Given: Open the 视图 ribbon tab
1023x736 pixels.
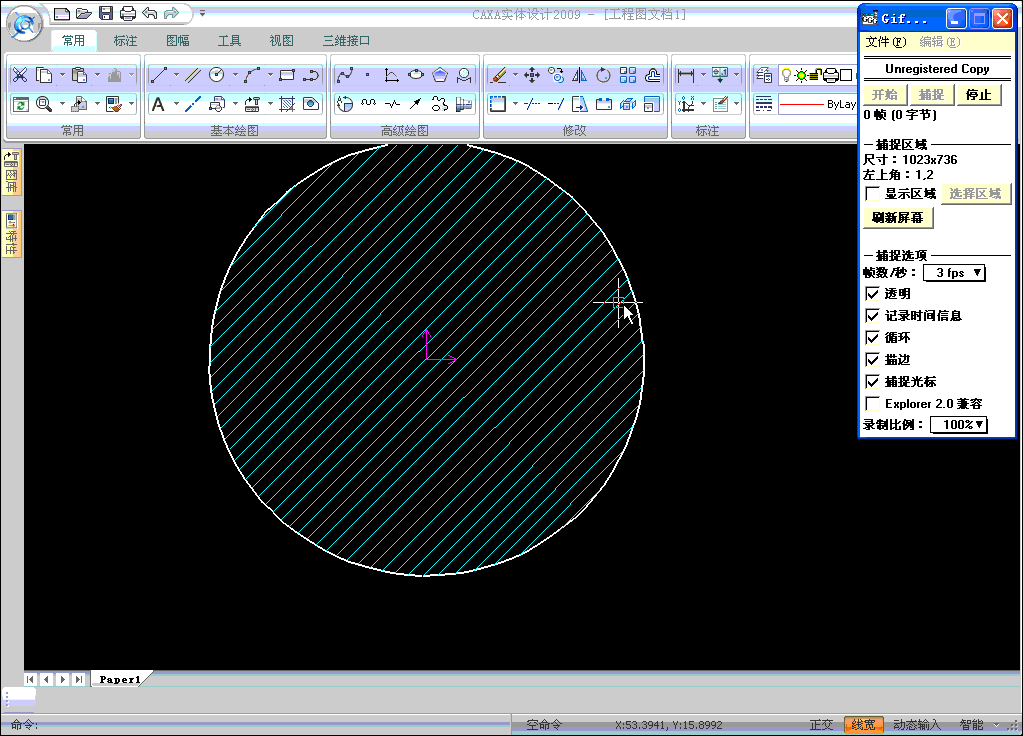Looking at the screenshot, I should click(282, 41).
